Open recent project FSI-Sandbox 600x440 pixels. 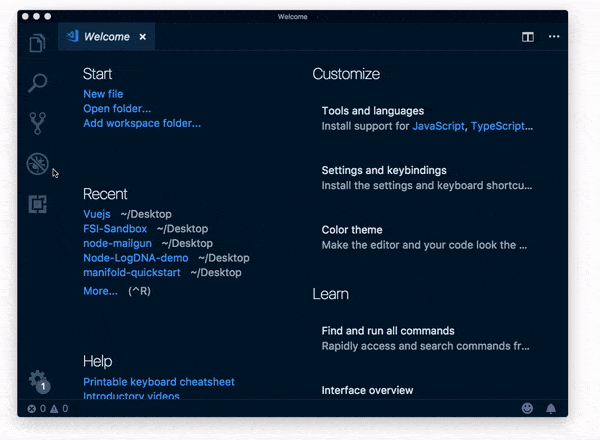pos(115,229)
